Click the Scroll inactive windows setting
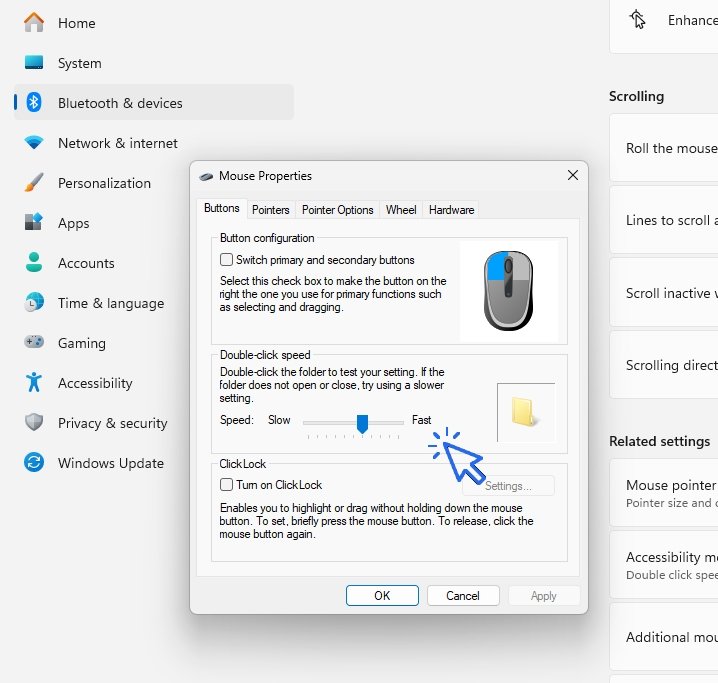Image resolution: width=718 pixels, height=683 pixels. pos(664,293)
